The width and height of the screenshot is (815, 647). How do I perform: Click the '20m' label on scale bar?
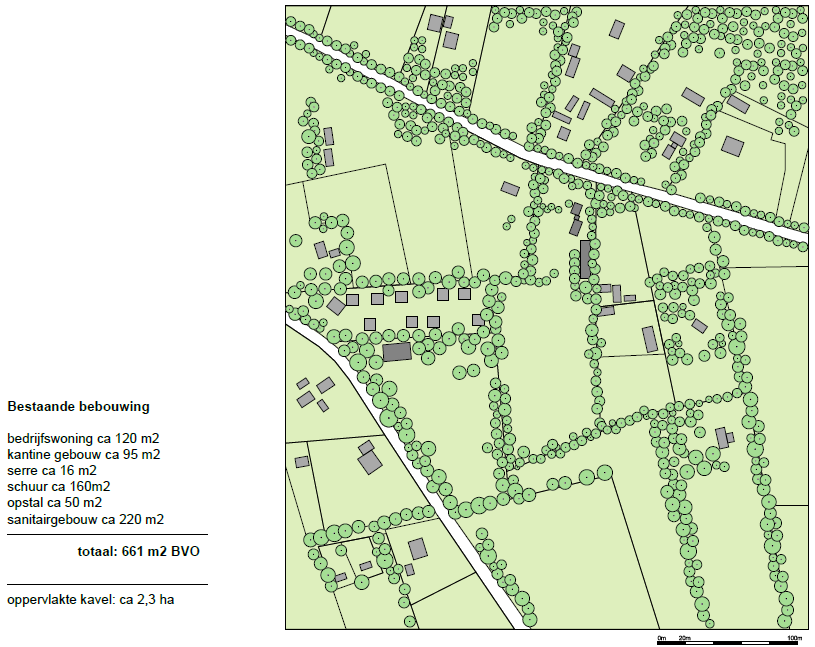[684, 636]
